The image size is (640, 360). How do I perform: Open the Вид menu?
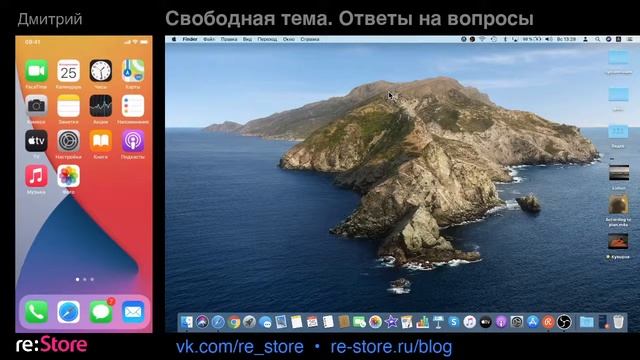pos(247,39)
